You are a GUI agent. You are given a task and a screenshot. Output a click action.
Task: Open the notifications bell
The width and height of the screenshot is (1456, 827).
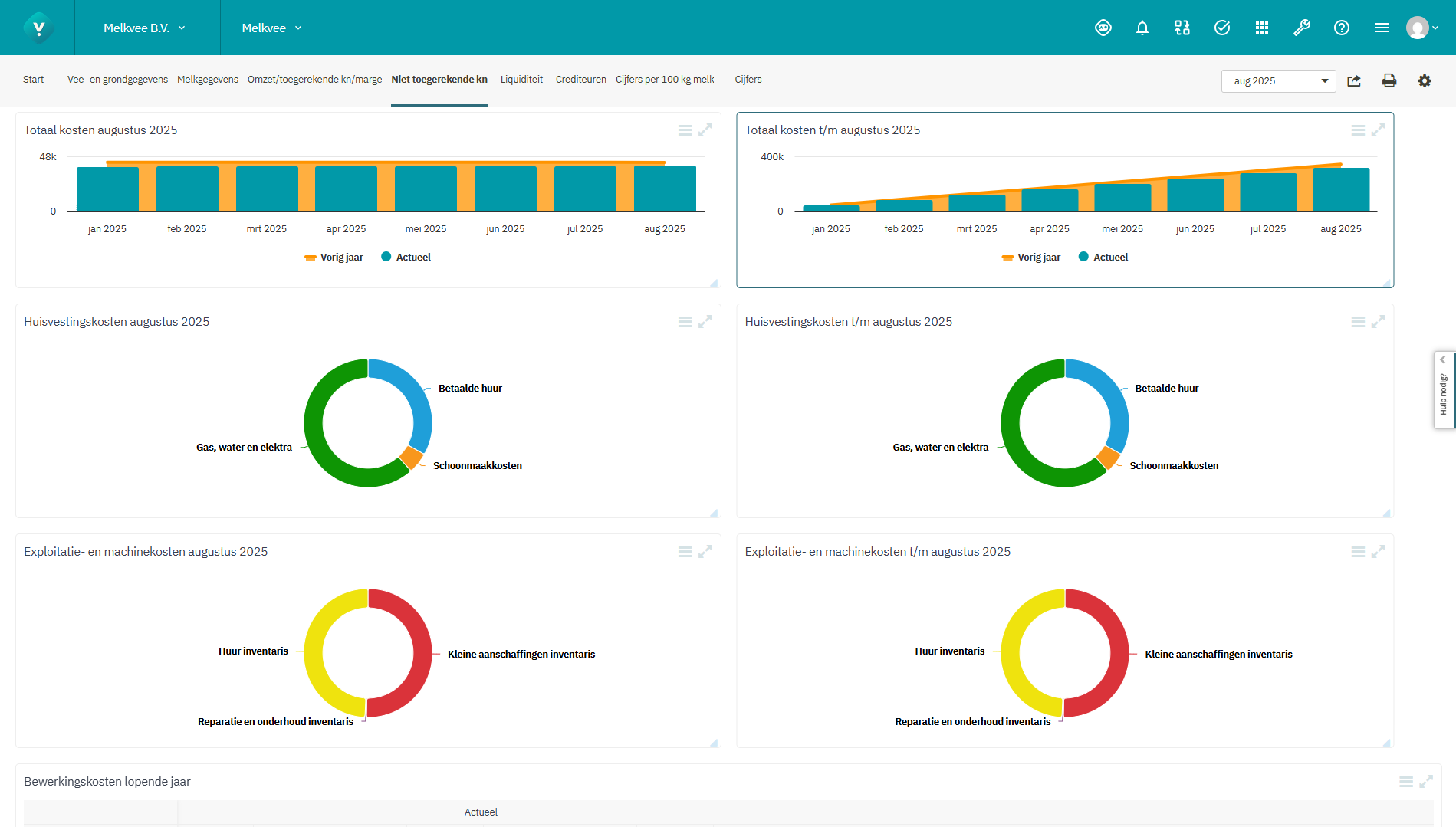pyautogui.click(x=1142, y=28)
